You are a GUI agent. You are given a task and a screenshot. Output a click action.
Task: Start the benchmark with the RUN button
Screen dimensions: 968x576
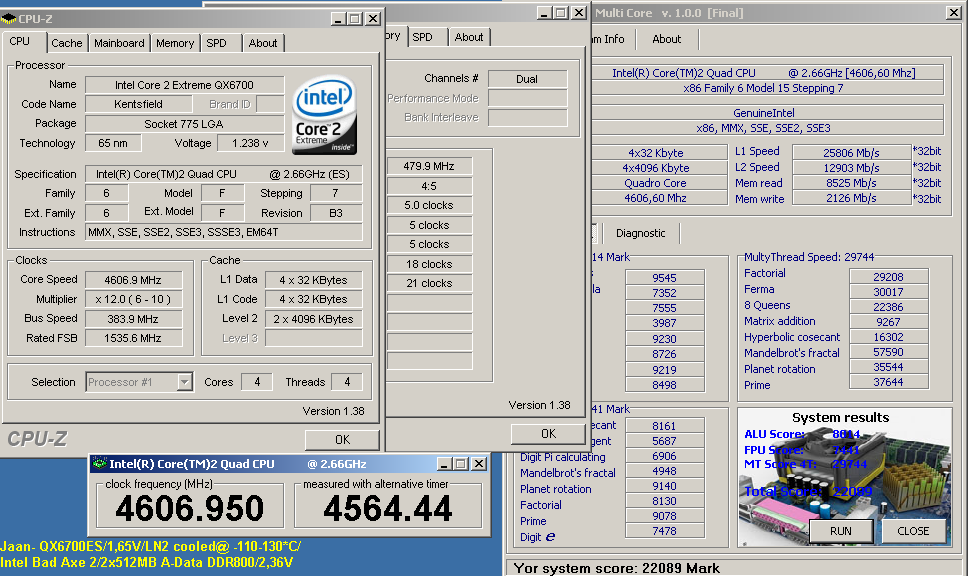(x=841, y=531)
